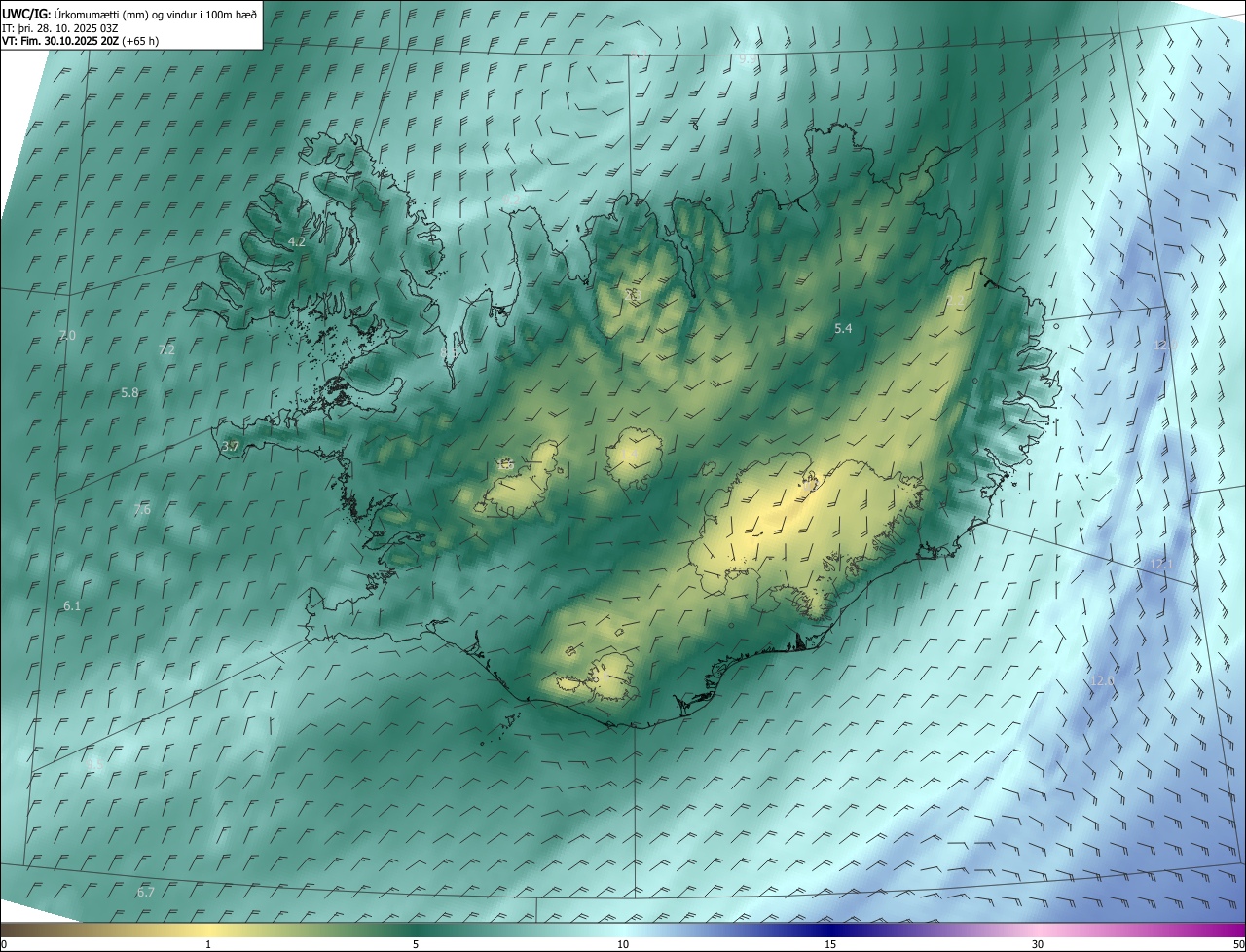
Task: Click the 5.8 value label
Action: pos(130,392)
